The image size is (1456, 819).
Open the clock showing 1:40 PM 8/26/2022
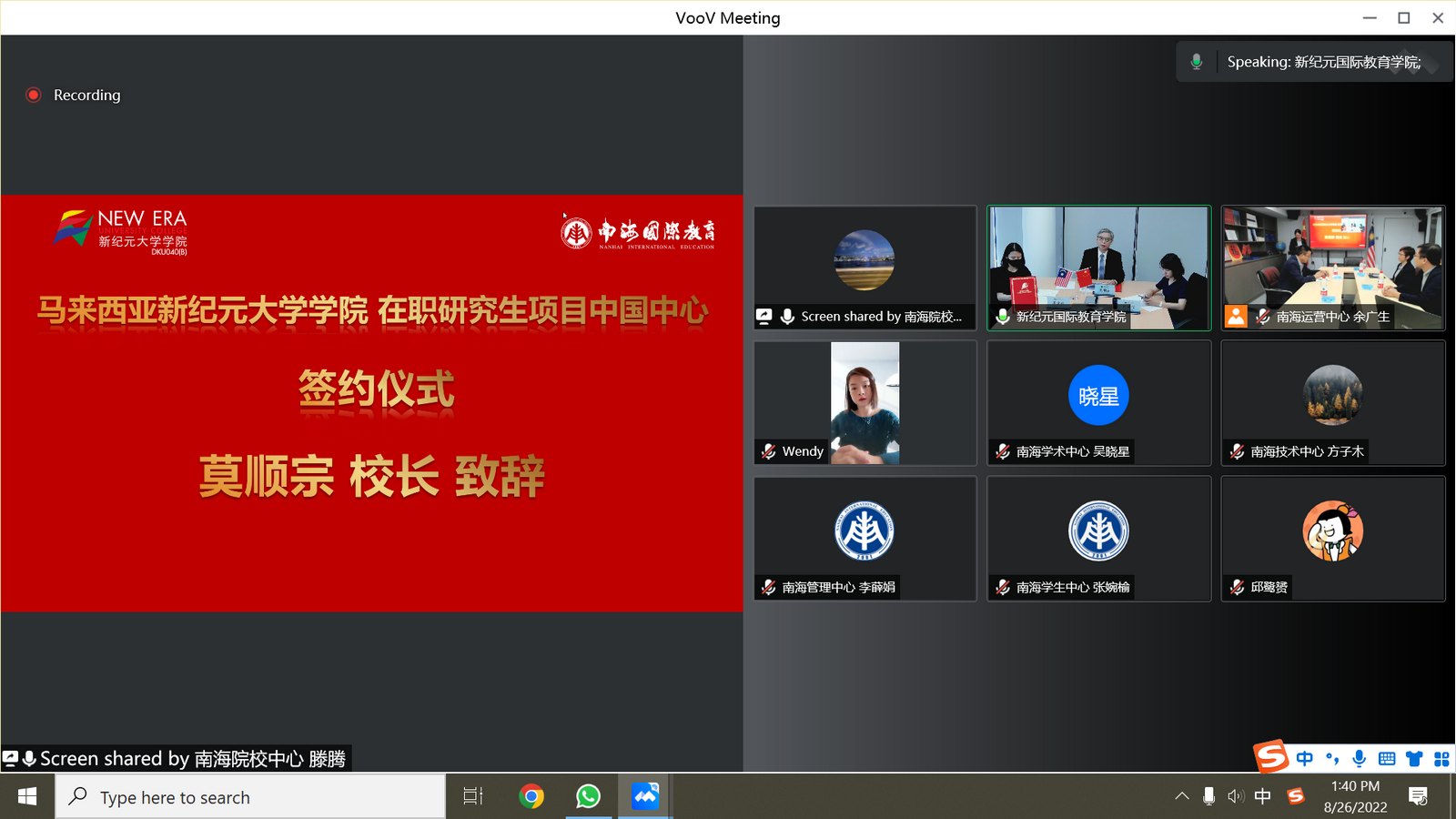point(1355,796)
